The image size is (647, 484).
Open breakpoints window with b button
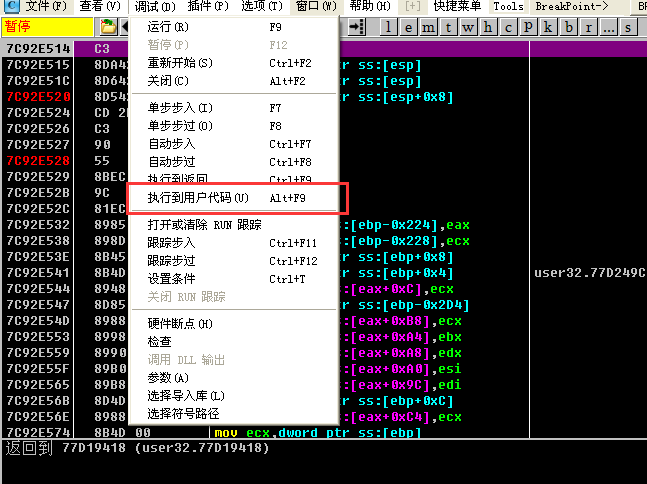coord(569,27)
